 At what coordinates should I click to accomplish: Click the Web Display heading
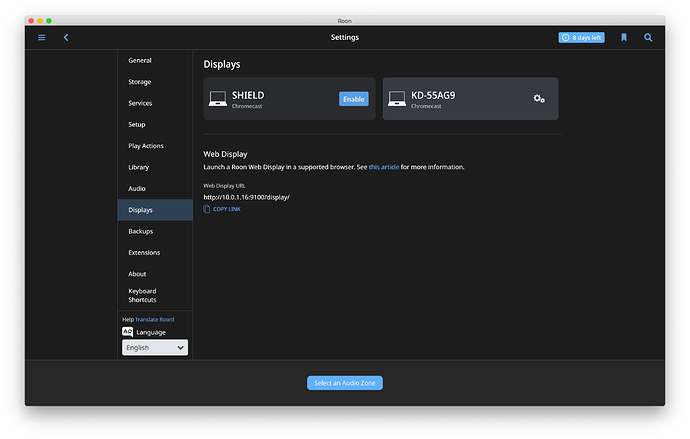coord(225,154)
